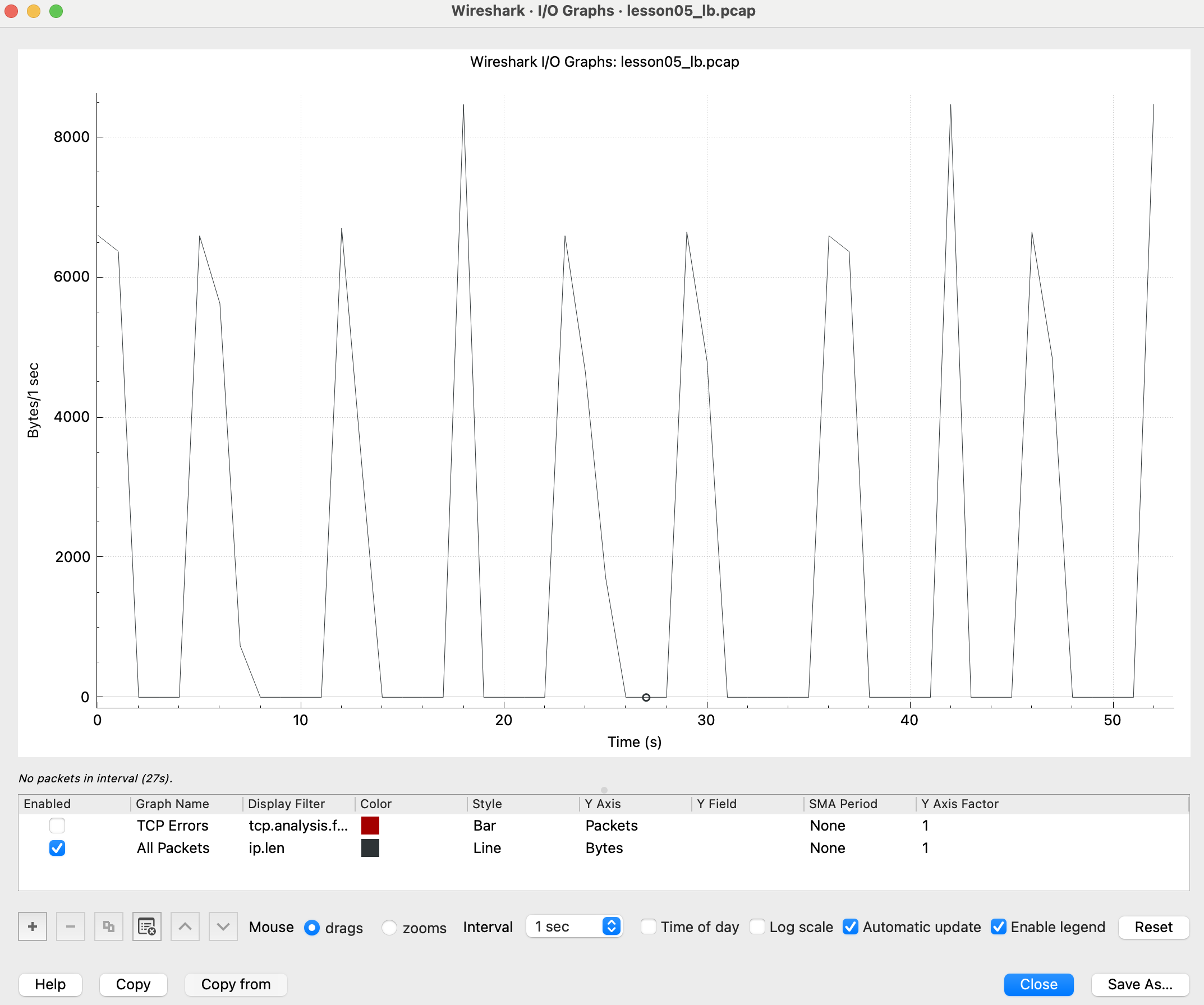Viewport: 1204px width, 1005px height.
Task: Move graph up with the up arrow
Action: pos(185,926)
